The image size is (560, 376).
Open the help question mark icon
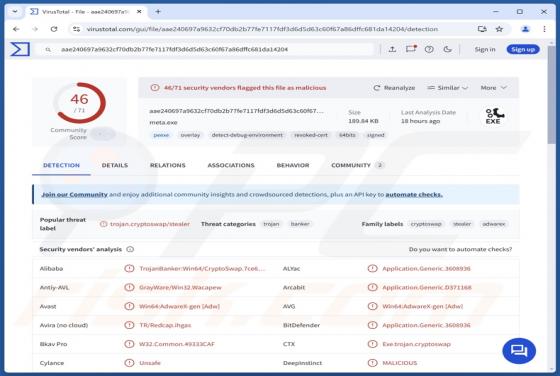coord(429,49)
